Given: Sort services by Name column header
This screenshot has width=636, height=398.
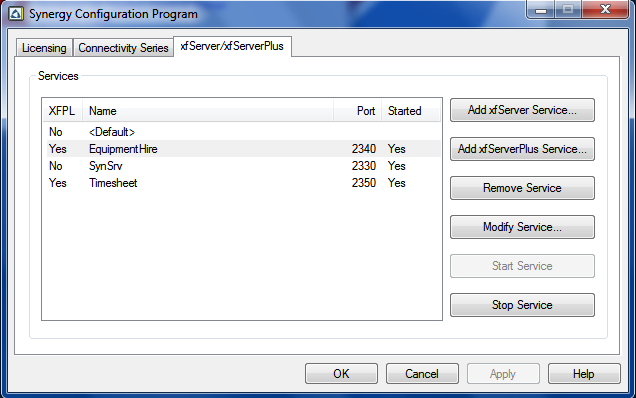Looking at the screenshot, I should point(208,111).
